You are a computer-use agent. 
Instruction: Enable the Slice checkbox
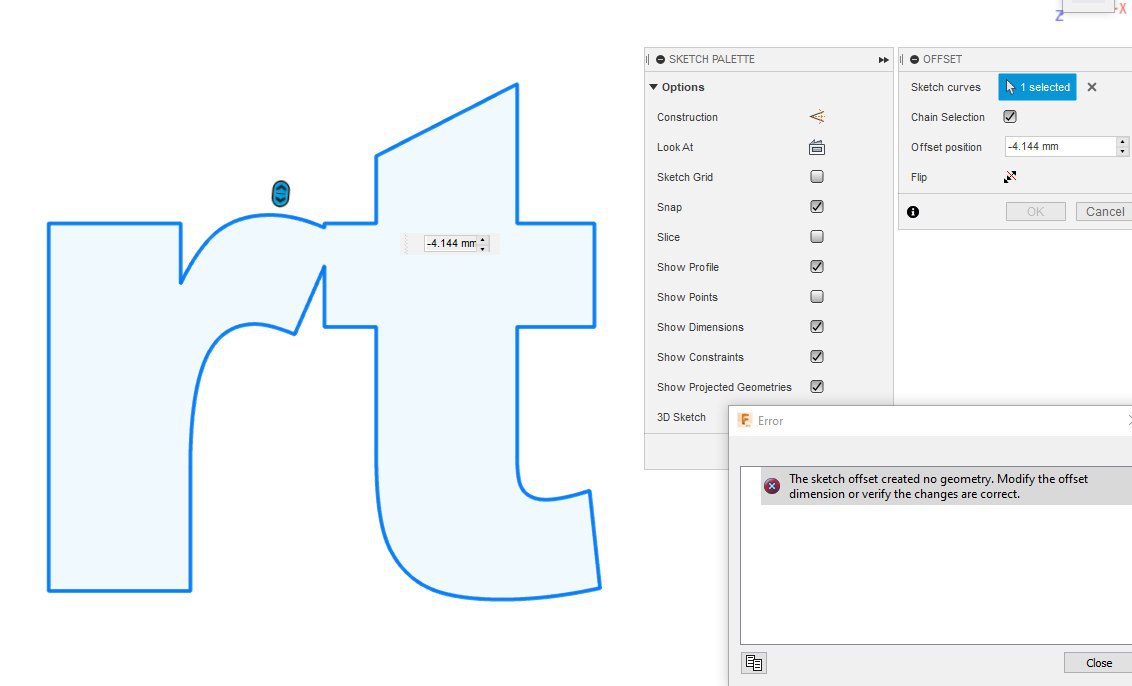(817, 236)
